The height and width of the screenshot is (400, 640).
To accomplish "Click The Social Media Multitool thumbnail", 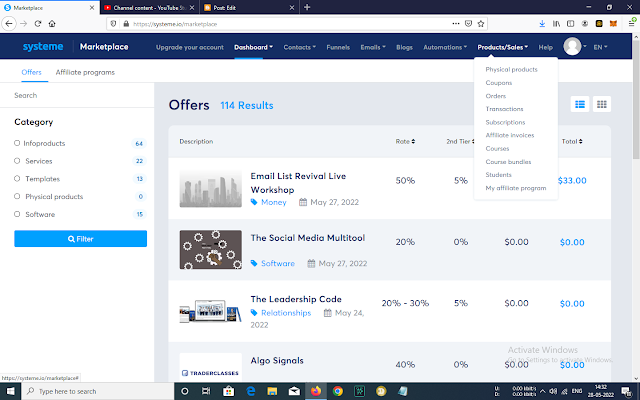I will coord(211,249).
